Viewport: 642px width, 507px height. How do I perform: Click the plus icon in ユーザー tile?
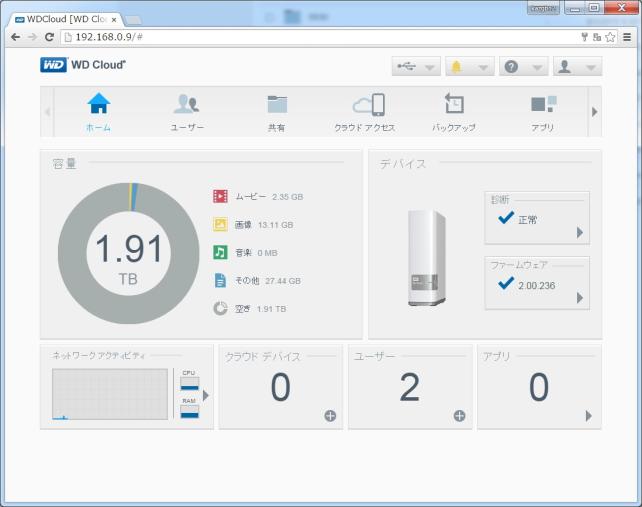(x=459, y=416)
